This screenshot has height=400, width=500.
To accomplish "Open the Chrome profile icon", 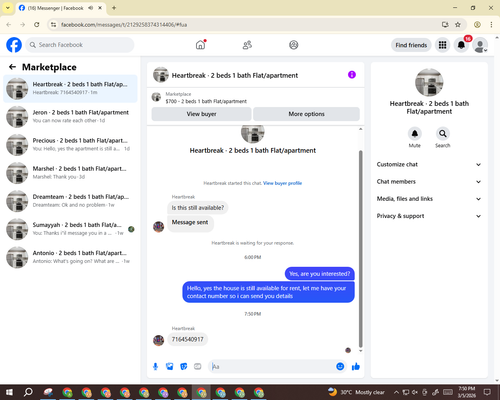I will click(x=477, y=25).
